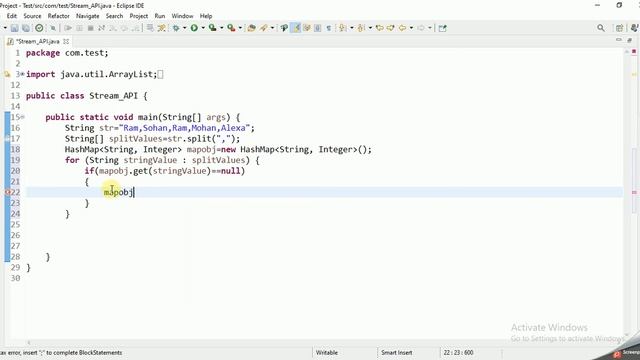Toggle the speech-bubble toolbar icon before Mark Occurrences
The width and height of the screenshot is (640, 360).
pos(284,28)
